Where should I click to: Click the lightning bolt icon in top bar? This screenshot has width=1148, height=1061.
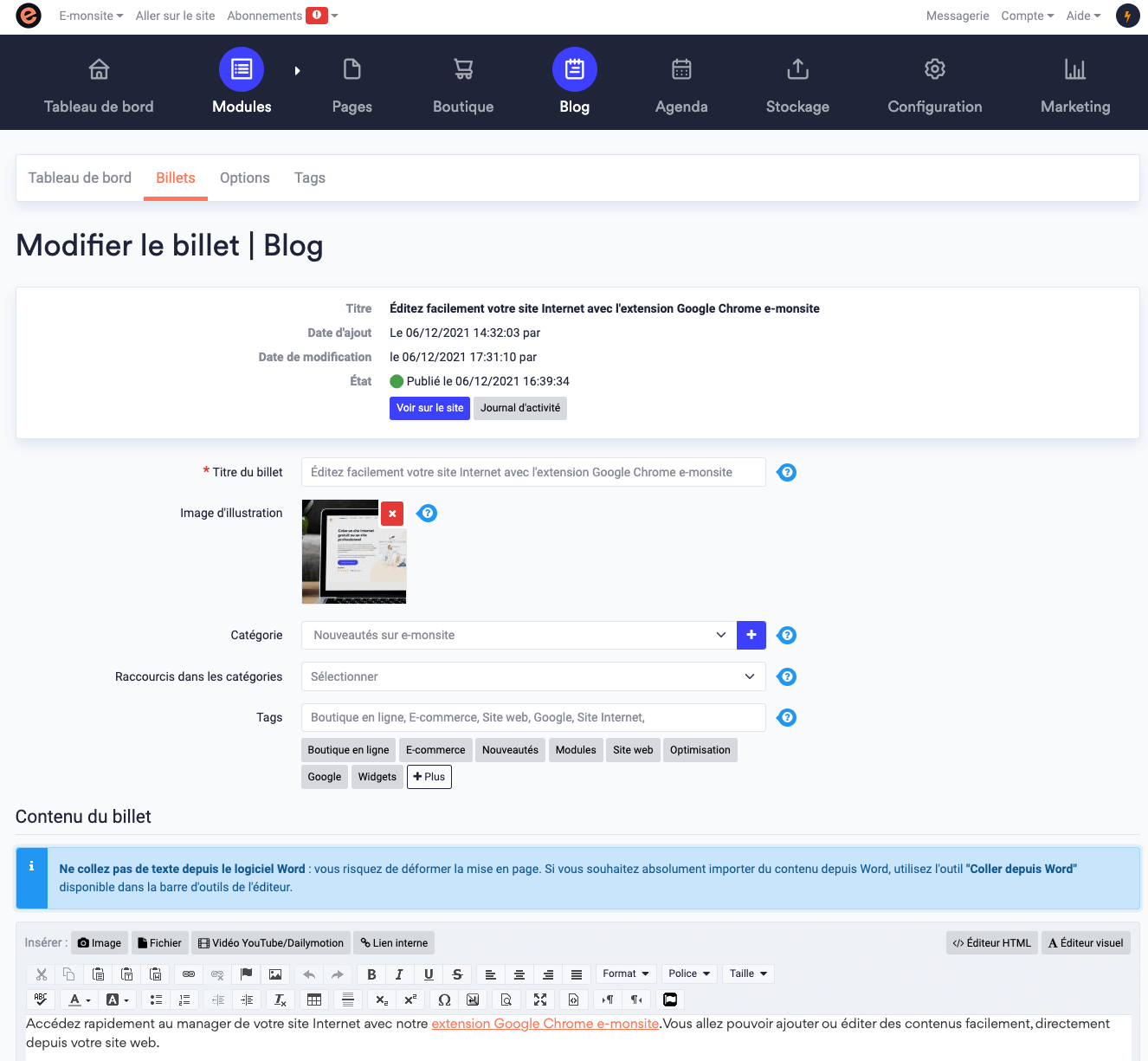click(1127, 16)
